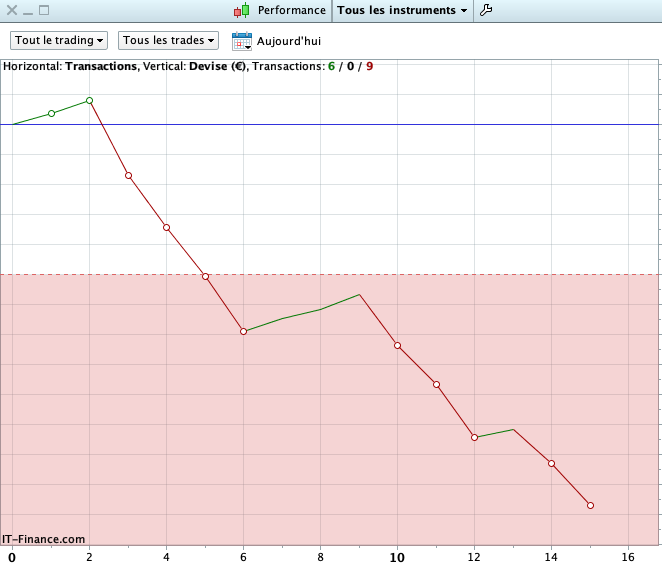Click the green winning trades count 6
662x565 pixels.
pyautogui.click(x=331, y=66)
